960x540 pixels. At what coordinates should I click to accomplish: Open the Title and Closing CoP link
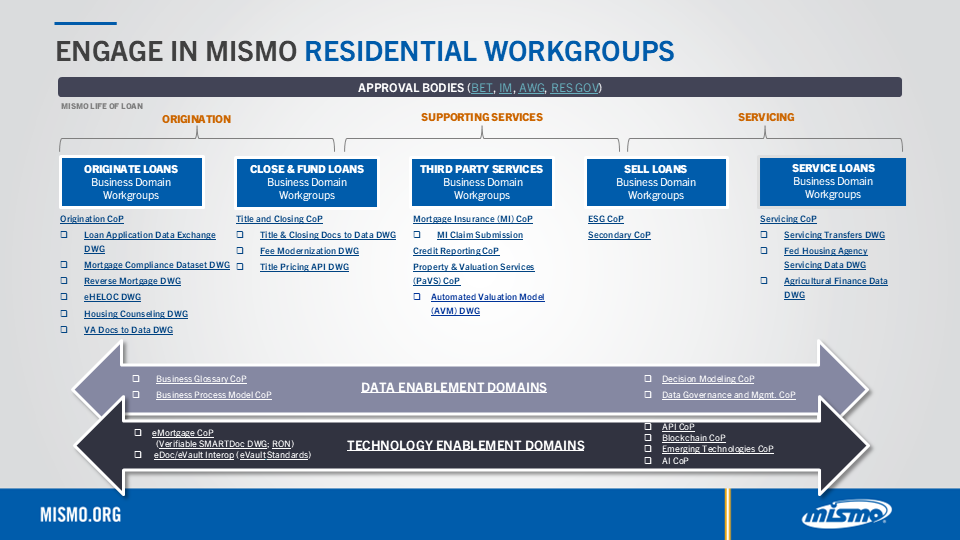tap(279, 219)
